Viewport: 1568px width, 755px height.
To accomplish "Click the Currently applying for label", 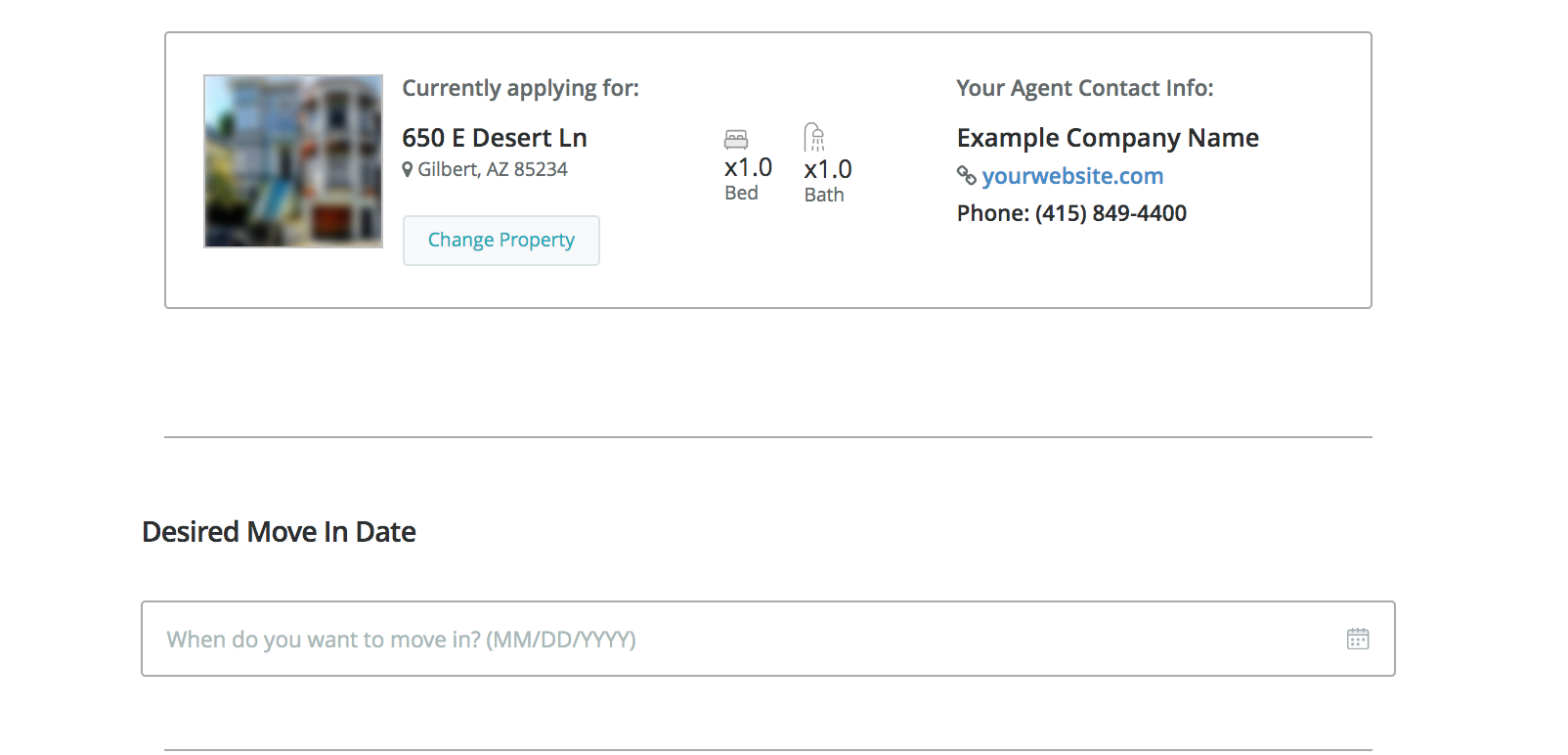I will pos(520,88).
